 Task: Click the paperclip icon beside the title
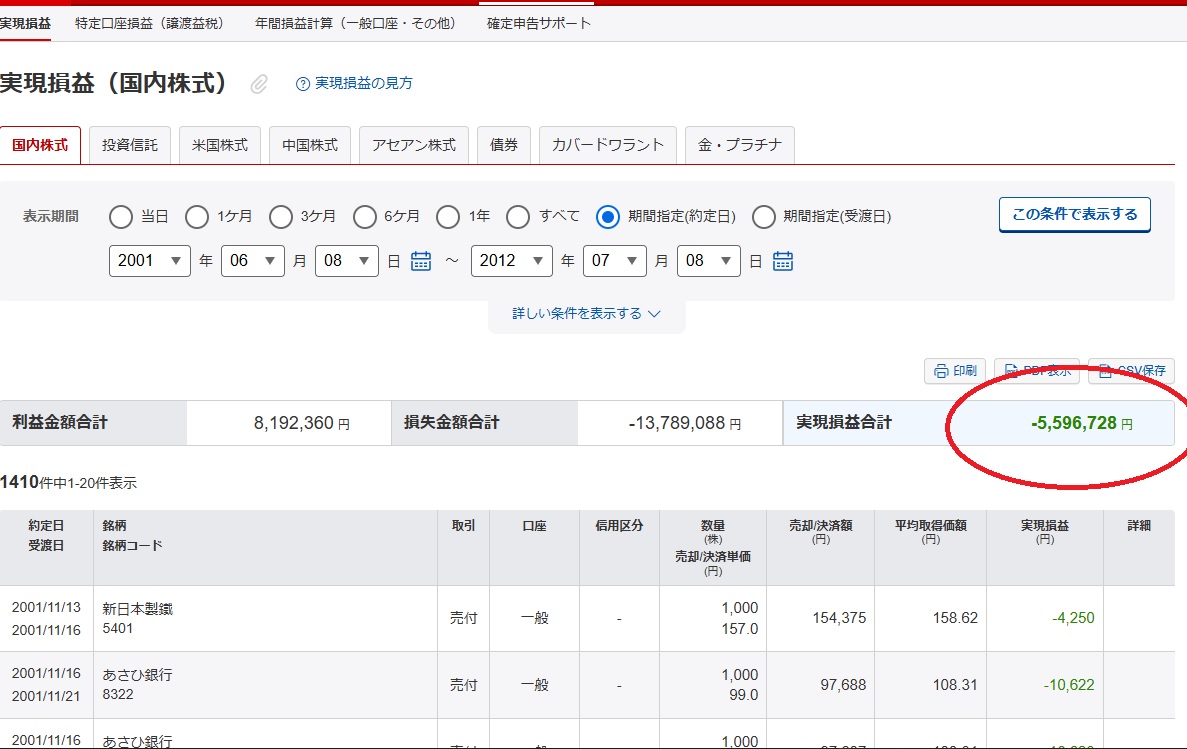259,84
